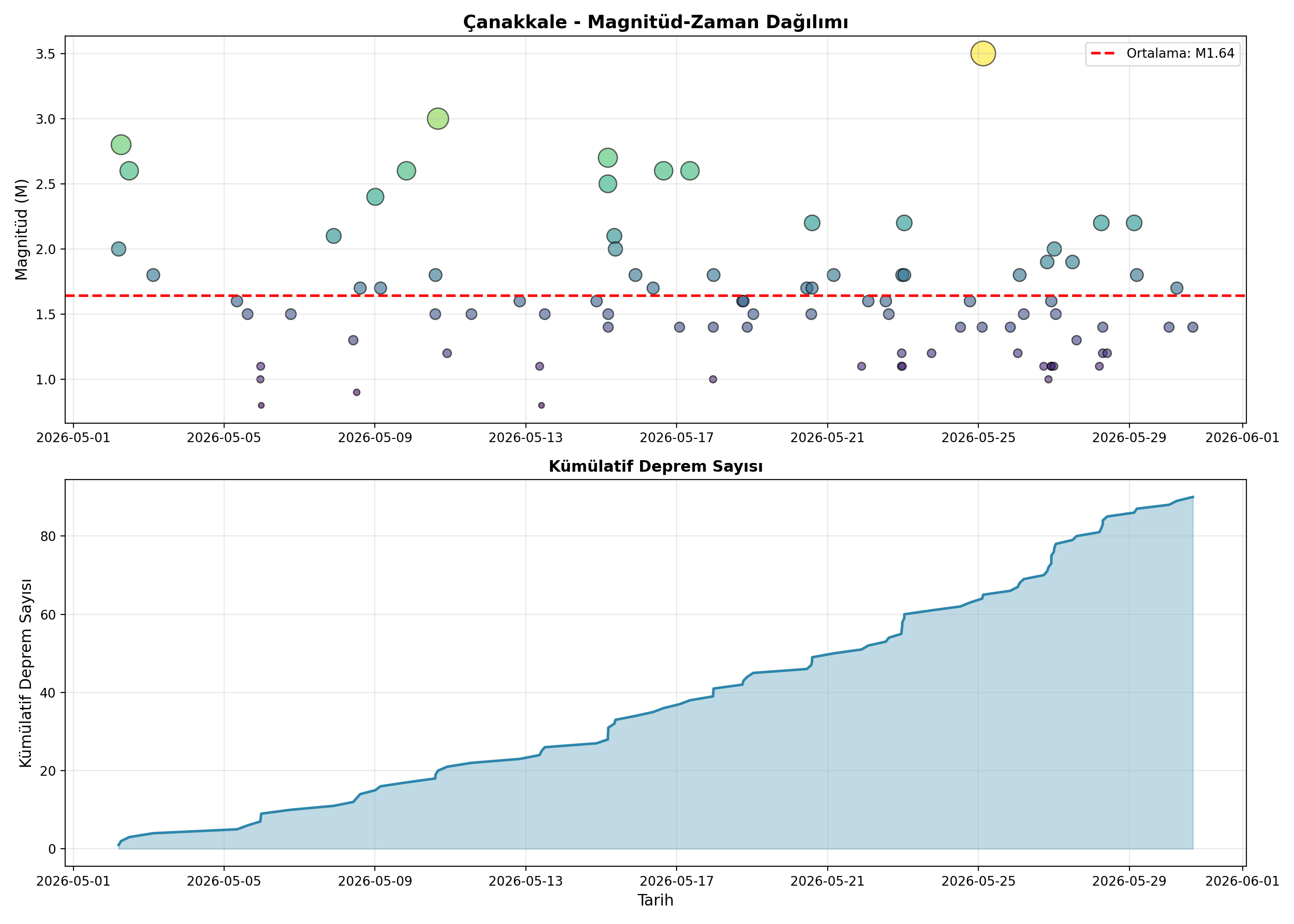Viewport: 1294px width, 924px height.
Task: Select '2026-05-21' under the magnitude scatter chart
Action: click(x=827, y=438)
